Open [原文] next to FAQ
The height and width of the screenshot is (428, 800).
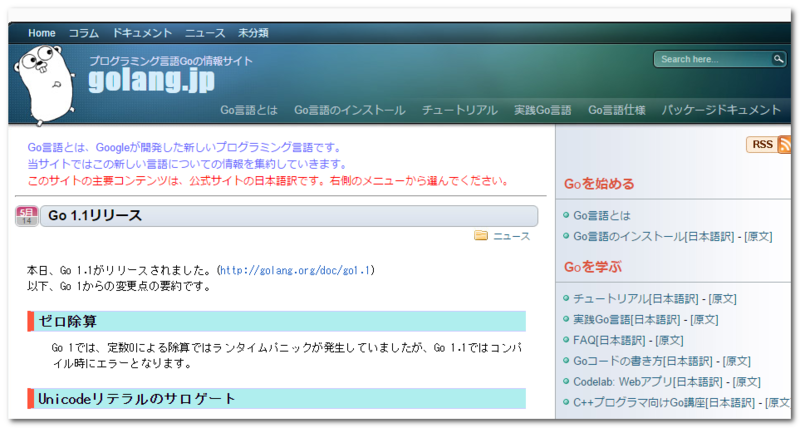669,340
